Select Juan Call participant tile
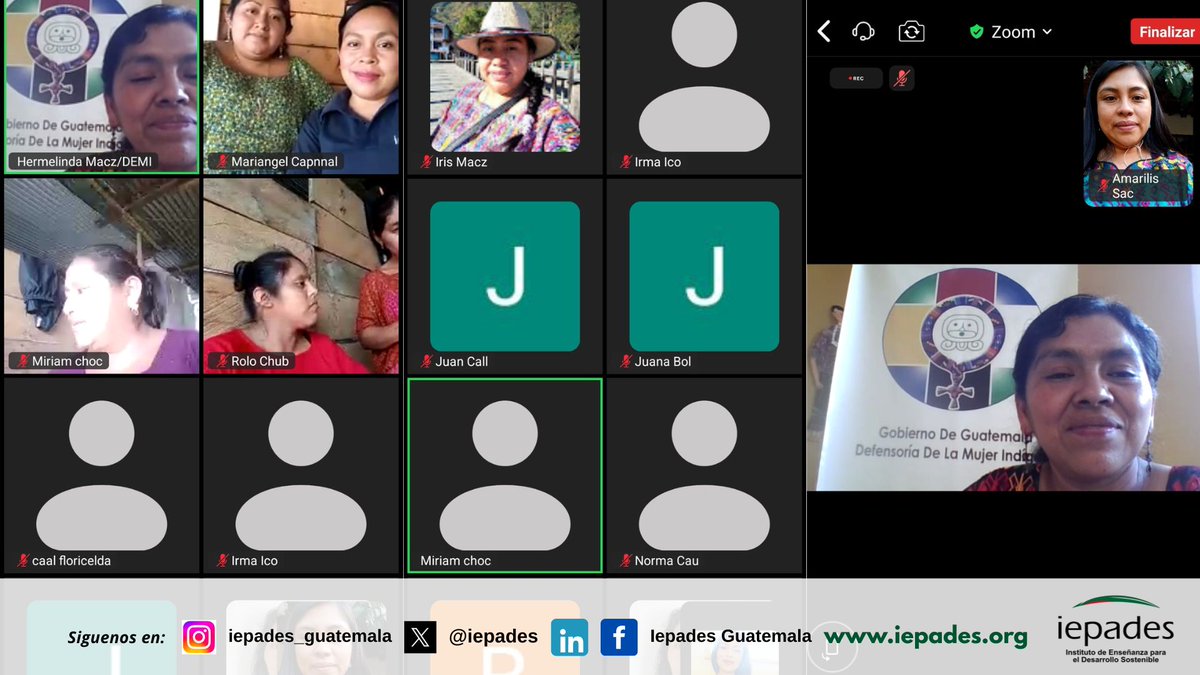This screenshot has height=675, width=1200. [x=505, y=276]
